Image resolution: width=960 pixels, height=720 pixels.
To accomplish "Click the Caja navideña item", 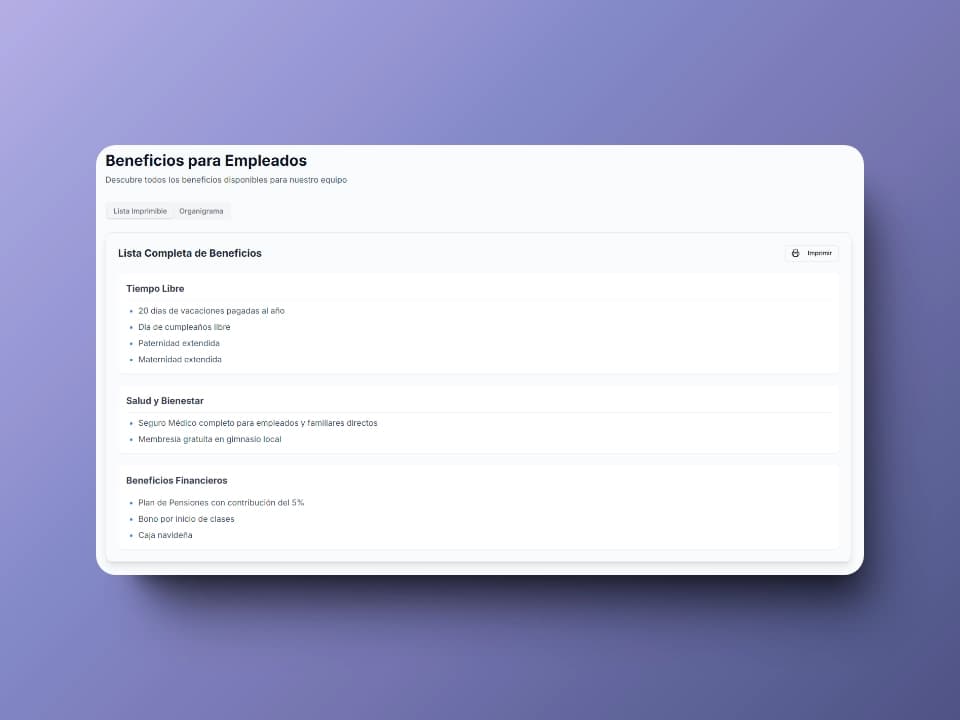I will tap(165, 535).
